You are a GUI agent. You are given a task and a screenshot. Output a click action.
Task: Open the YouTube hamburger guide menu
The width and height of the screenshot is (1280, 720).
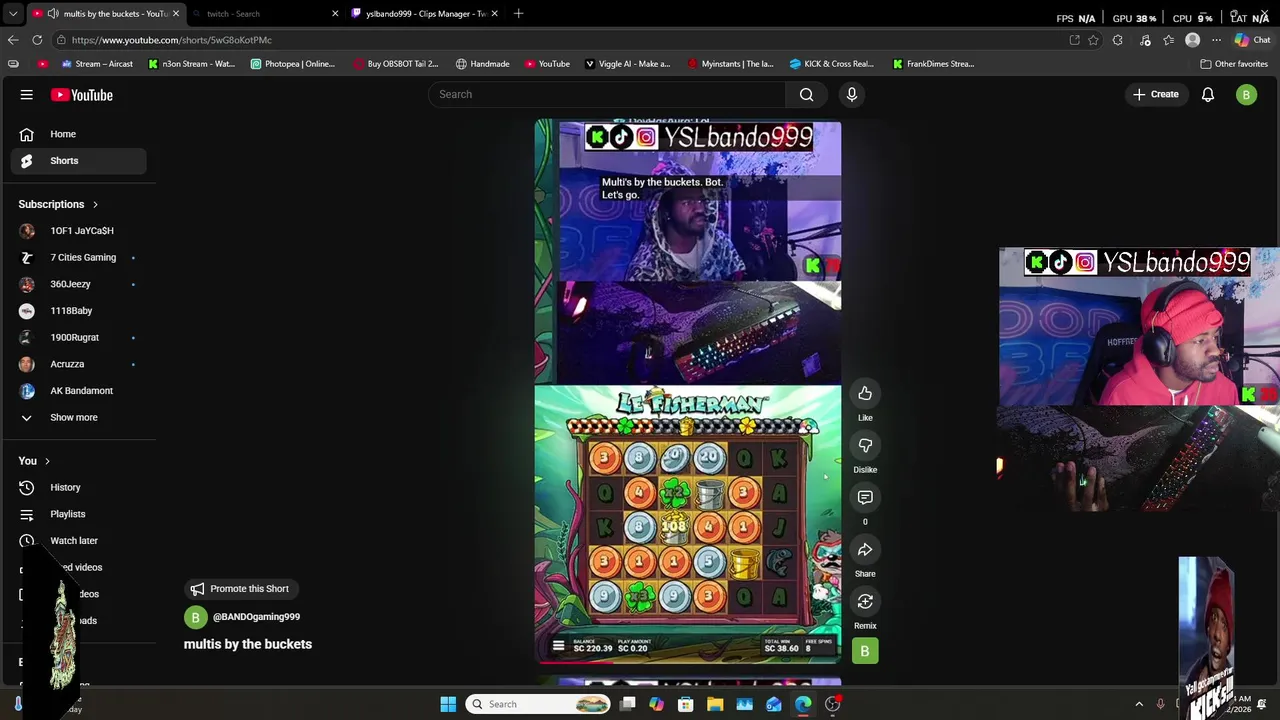pos(27,95)
